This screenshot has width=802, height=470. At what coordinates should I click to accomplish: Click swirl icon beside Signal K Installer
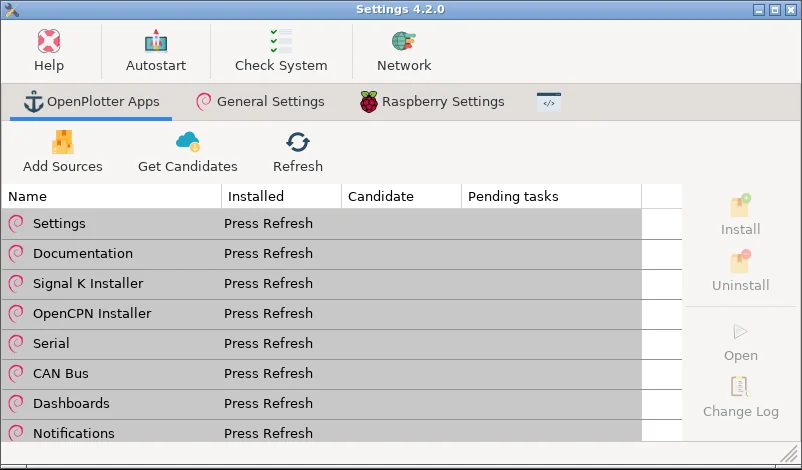tap(16, 283)
